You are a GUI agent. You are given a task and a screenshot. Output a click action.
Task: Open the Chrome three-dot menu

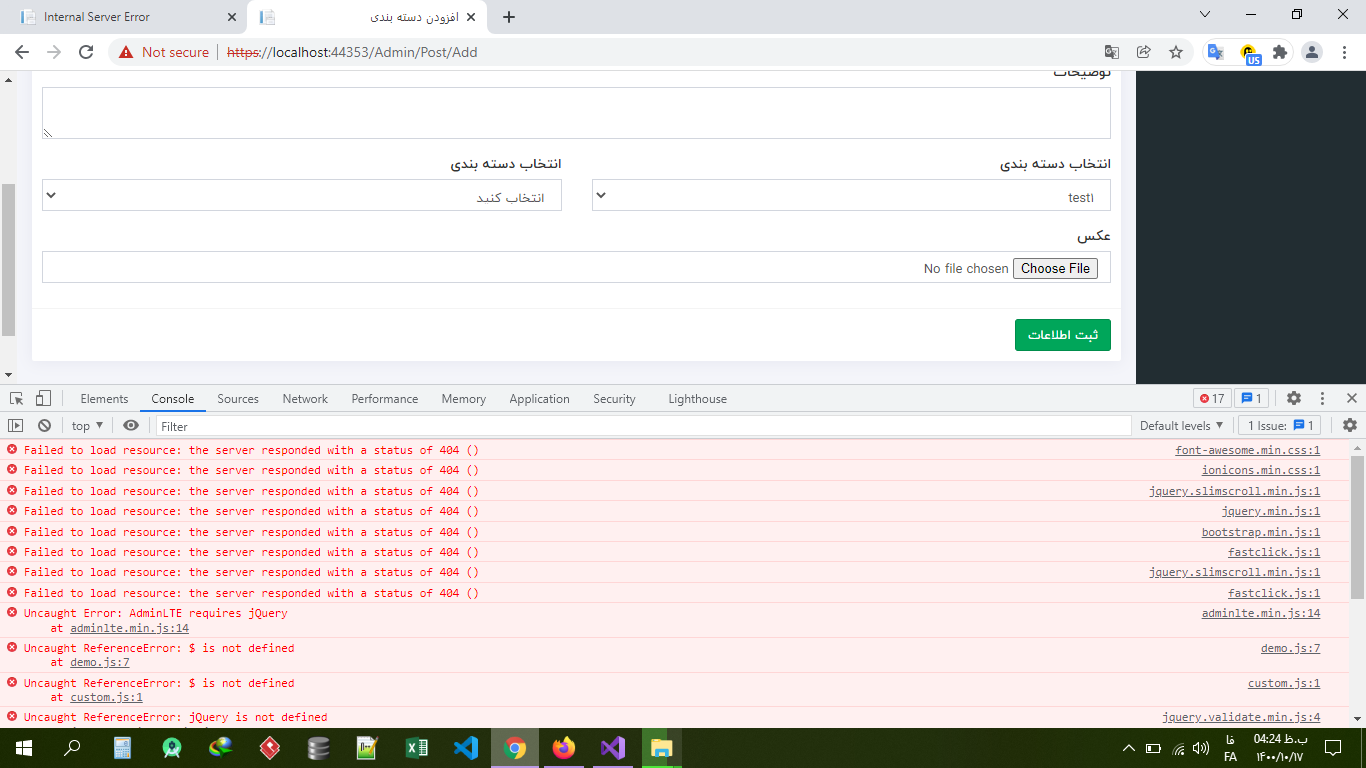tap(1343, 52)
